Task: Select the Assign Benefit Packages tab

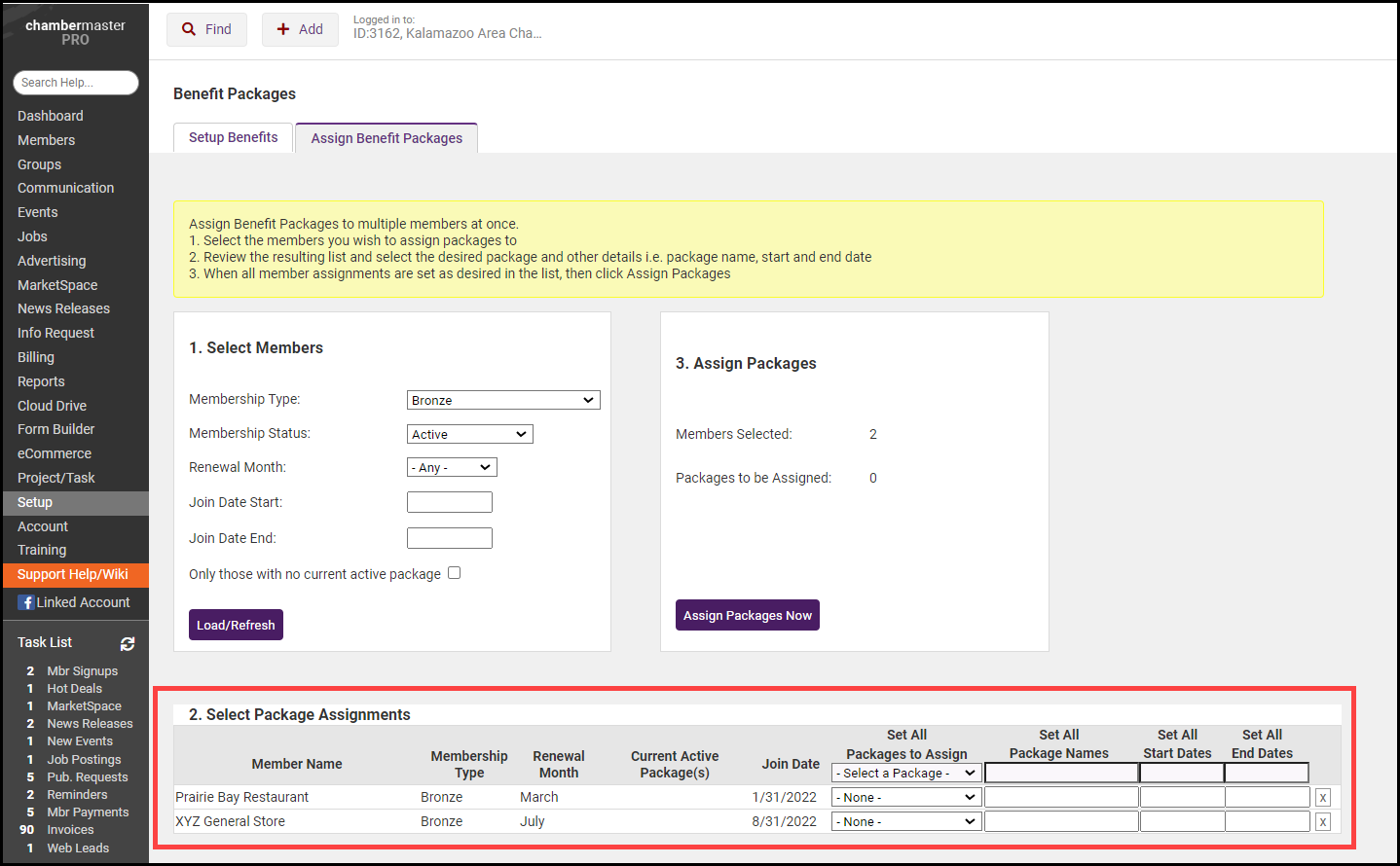Action: (x=387, y=138)
